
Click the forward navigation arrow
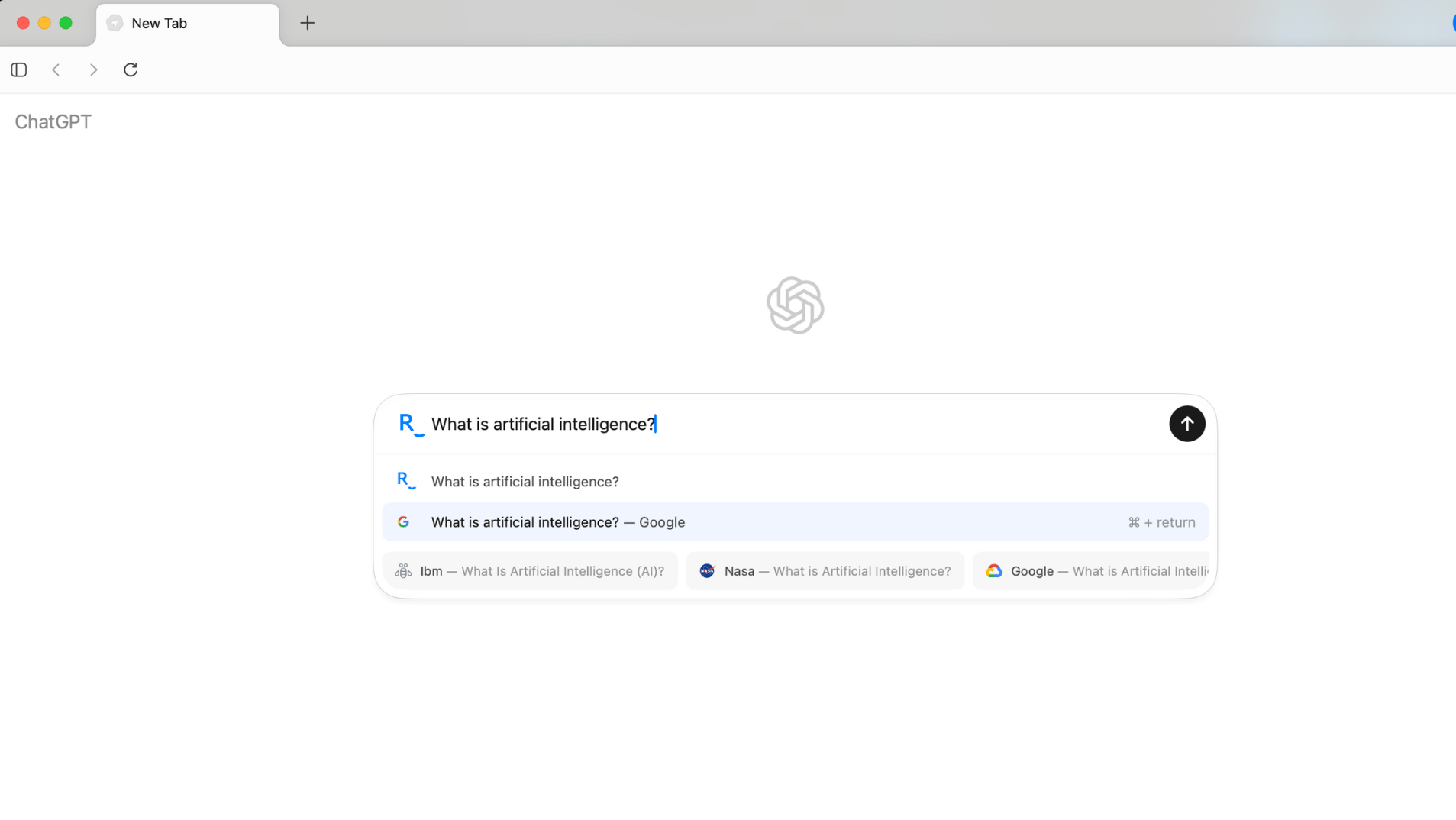click(93, 69)
